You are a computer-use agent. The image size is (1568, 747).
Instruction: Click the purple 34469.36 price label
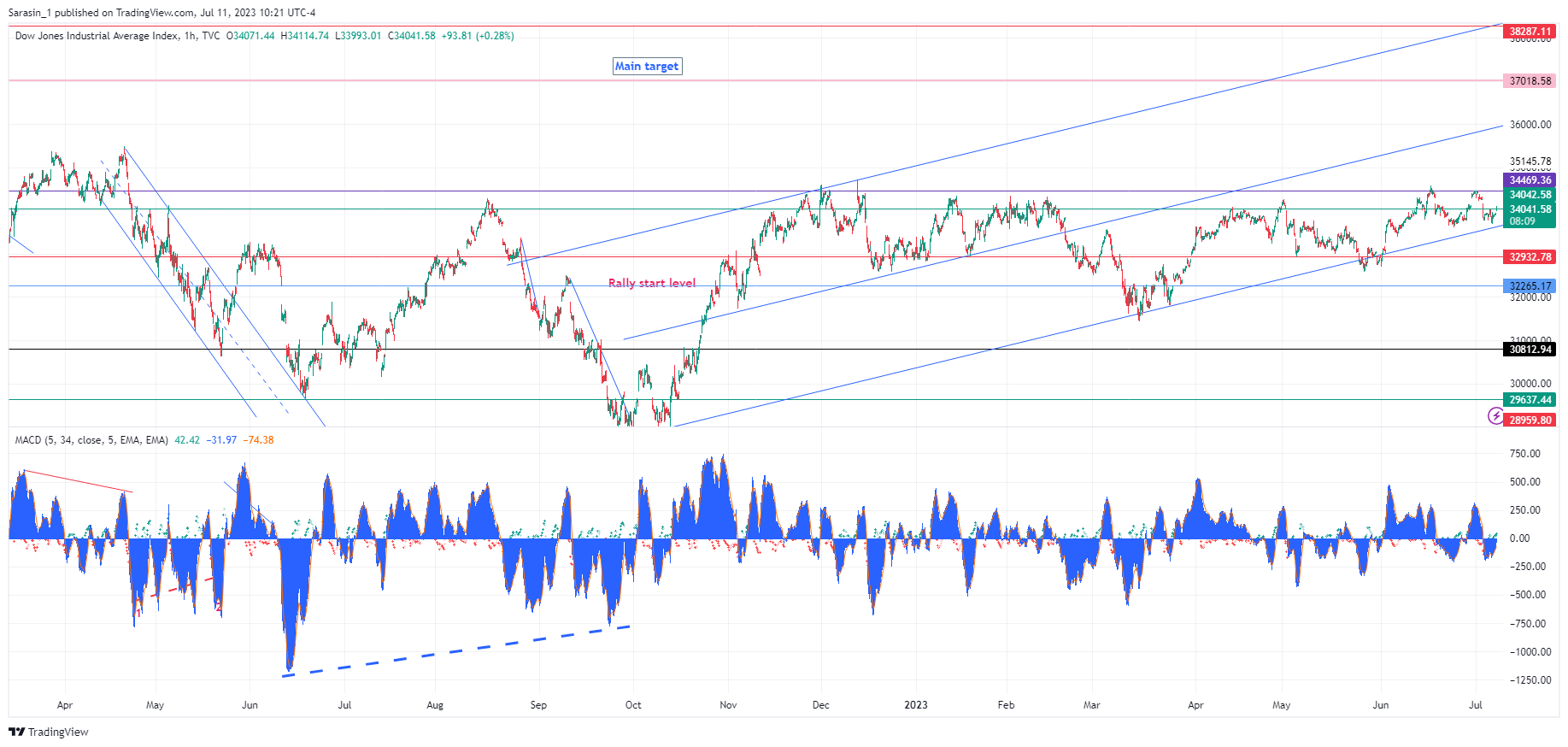1530,180
